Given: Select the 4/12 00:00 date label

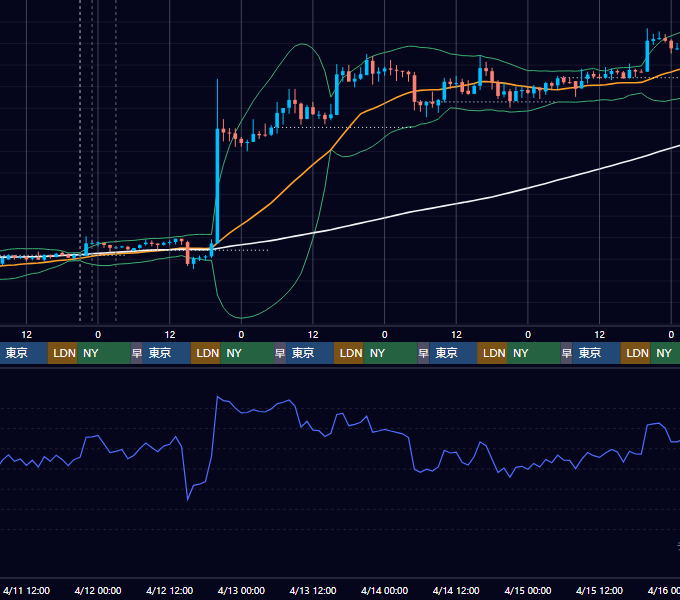Looking at the screenshot, I should click(x=98, y=590).
